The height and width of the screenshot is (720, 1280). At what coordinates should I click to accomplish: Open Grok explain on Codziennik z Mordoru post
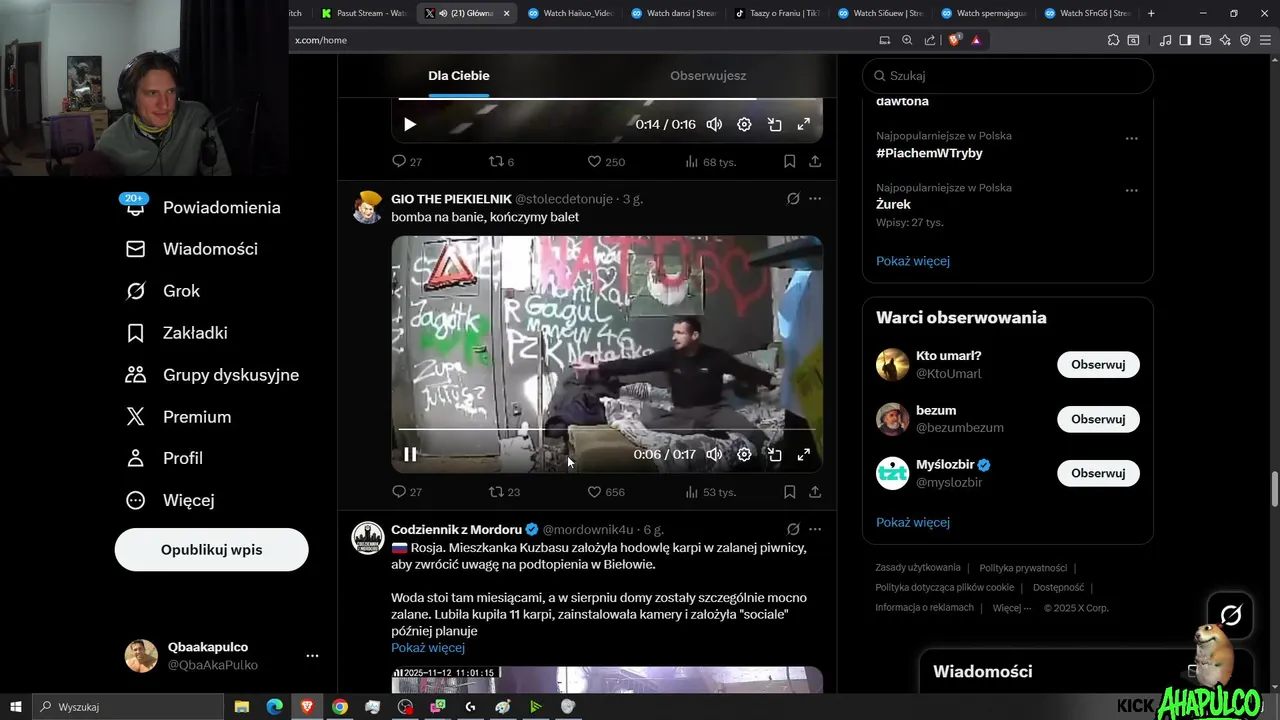(793, 529)
